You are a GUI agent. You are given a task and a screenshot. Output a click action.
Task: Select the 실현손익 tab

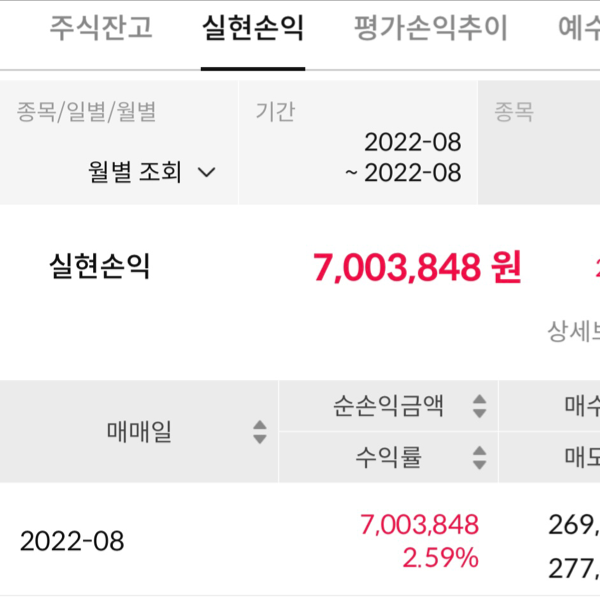pos(253,28)
